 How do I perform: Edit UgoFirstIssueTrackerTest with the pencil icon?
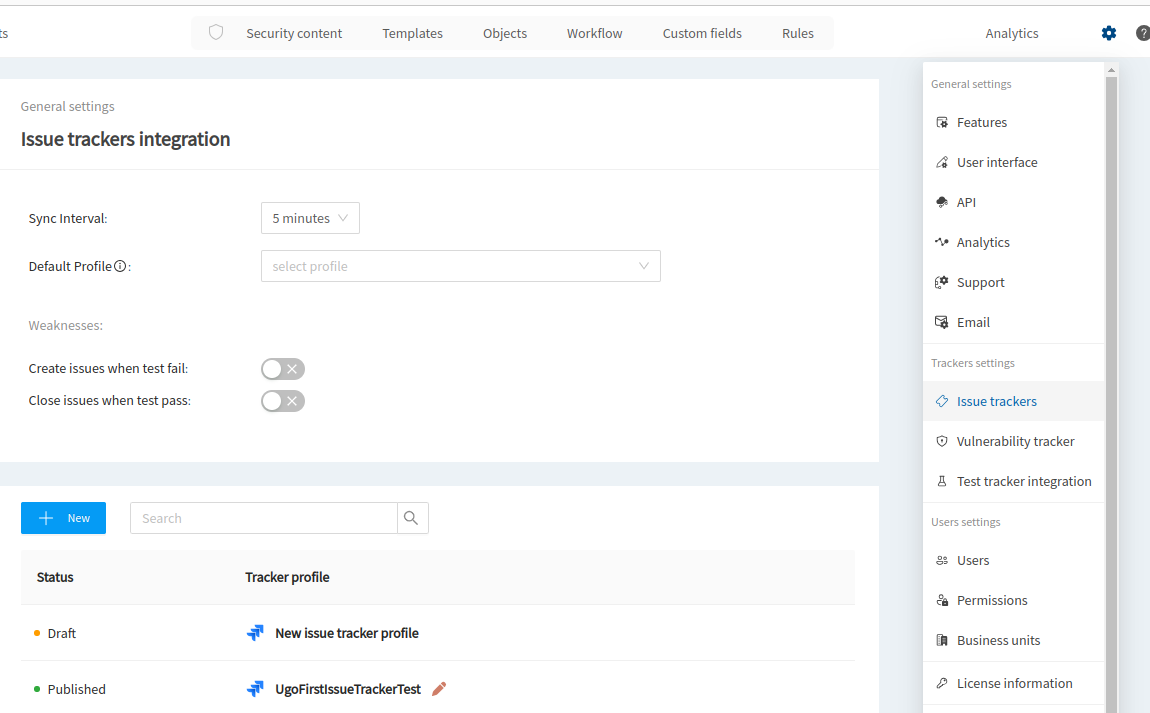(x=439, y=689)
